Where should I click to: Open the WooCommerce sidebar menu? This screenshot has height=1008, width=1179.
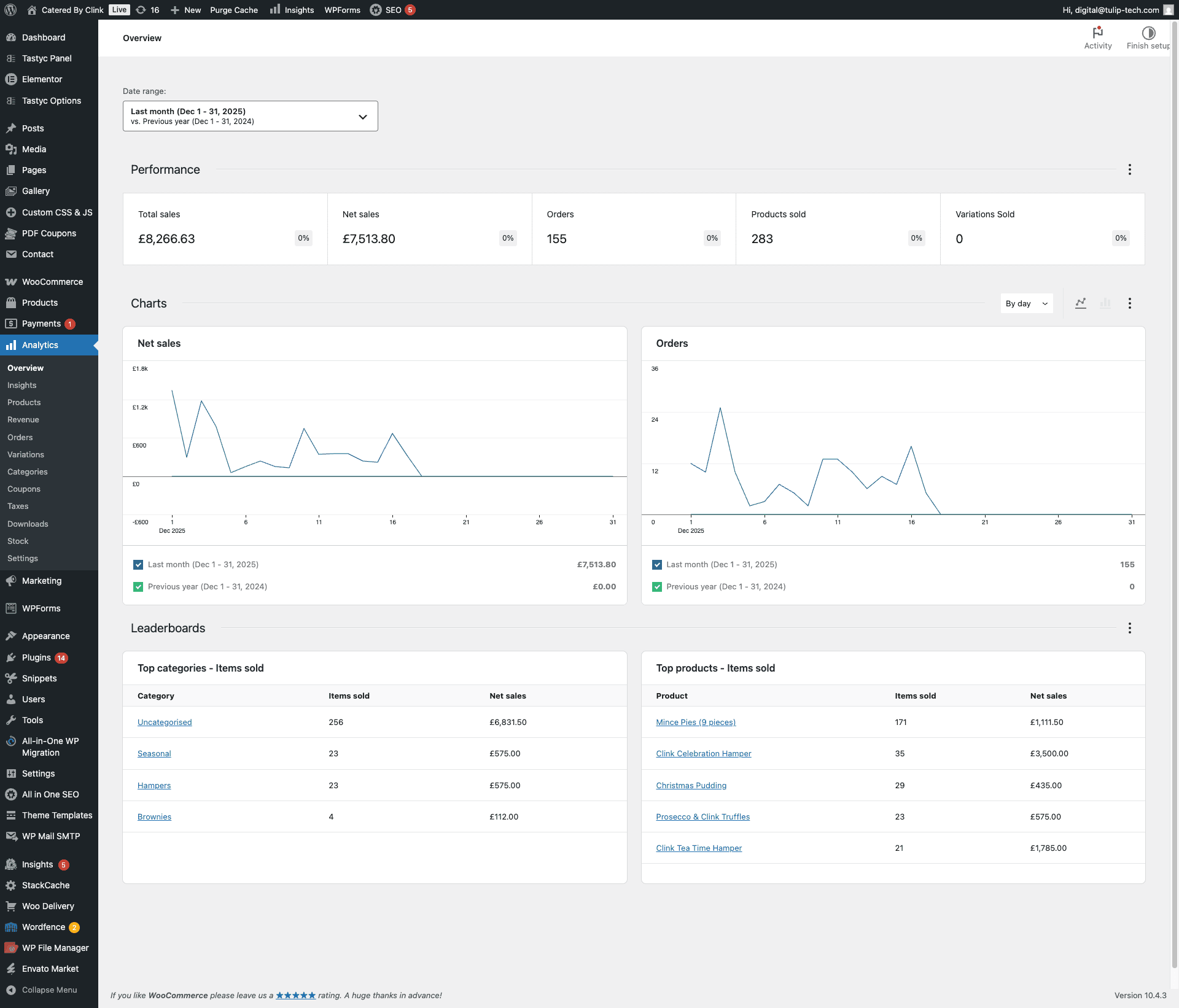(x=52, y=282)
